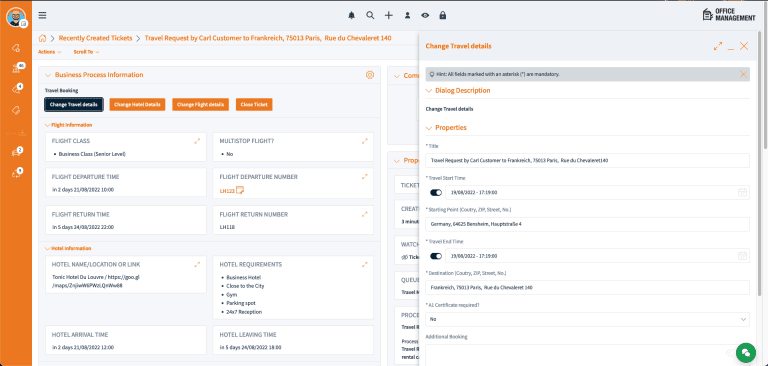Toggle the eye visibility icon in top bar

click(x=425, y=15)
